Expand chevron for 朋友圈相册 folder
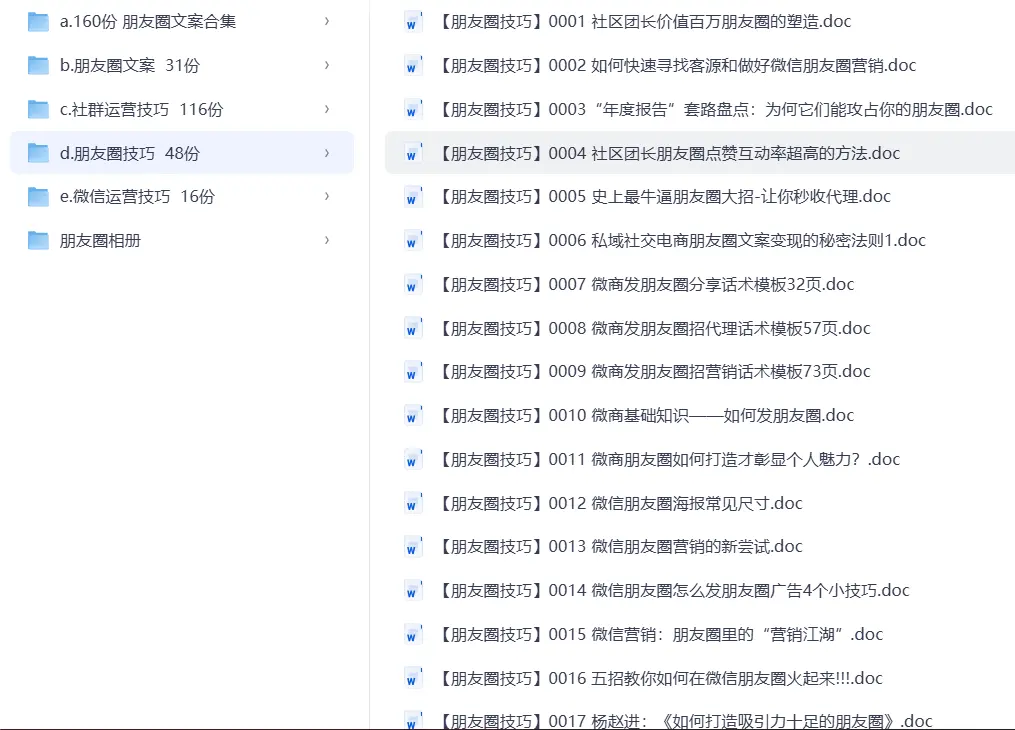Image resolution: width=1015 pixels, height=730 pixels. click(x=327, y=240)
